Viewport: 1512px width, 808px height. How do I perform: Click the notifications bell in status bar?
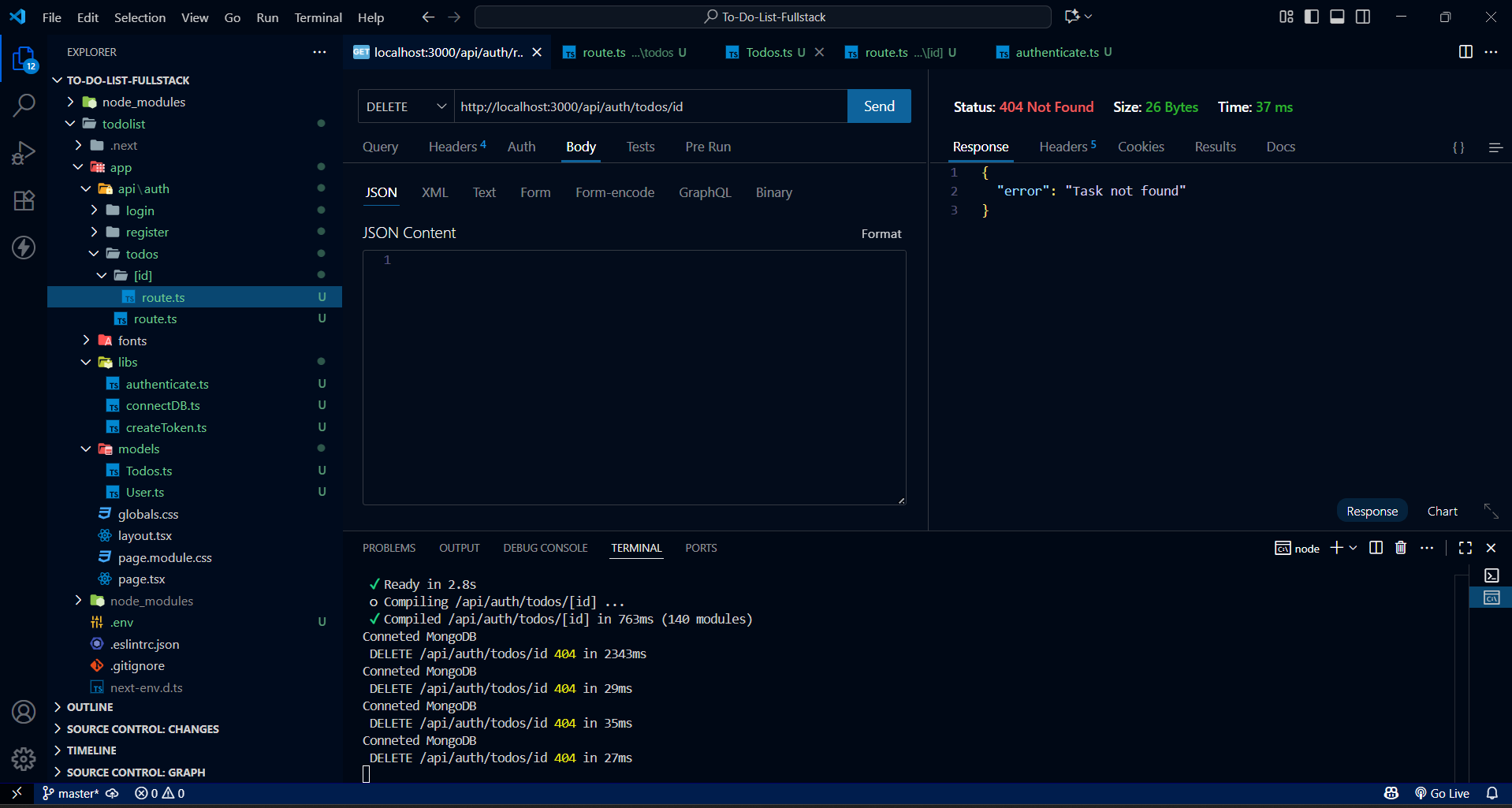click(1492, 793)
